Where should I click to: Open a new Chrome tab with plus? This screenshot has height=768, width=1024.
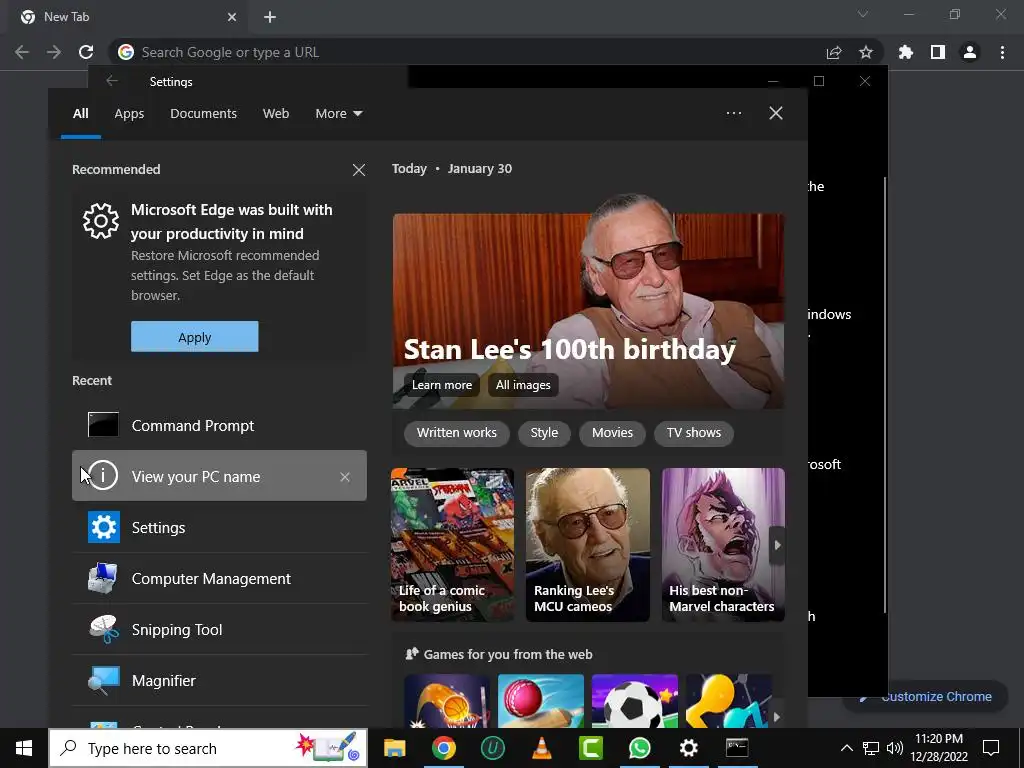coord(270,17)
